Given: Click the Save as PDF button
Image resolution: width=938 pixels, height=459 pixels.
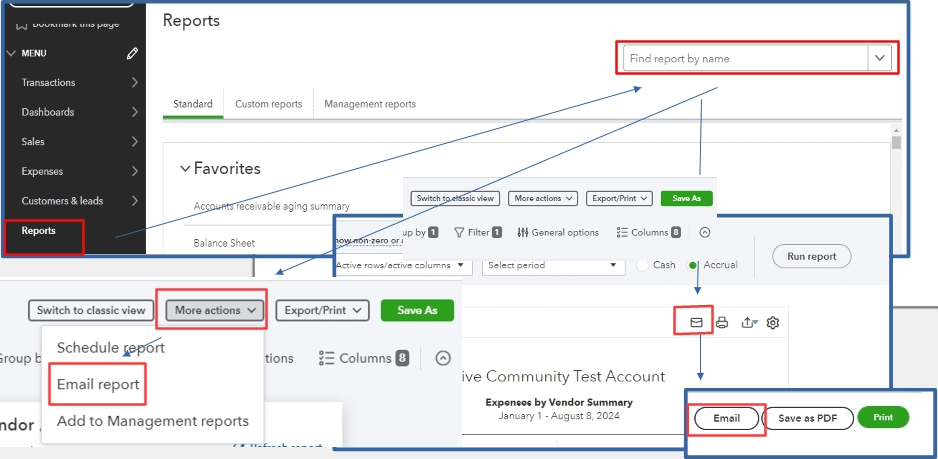Looking at the screenshot, I should coord(808,418).
